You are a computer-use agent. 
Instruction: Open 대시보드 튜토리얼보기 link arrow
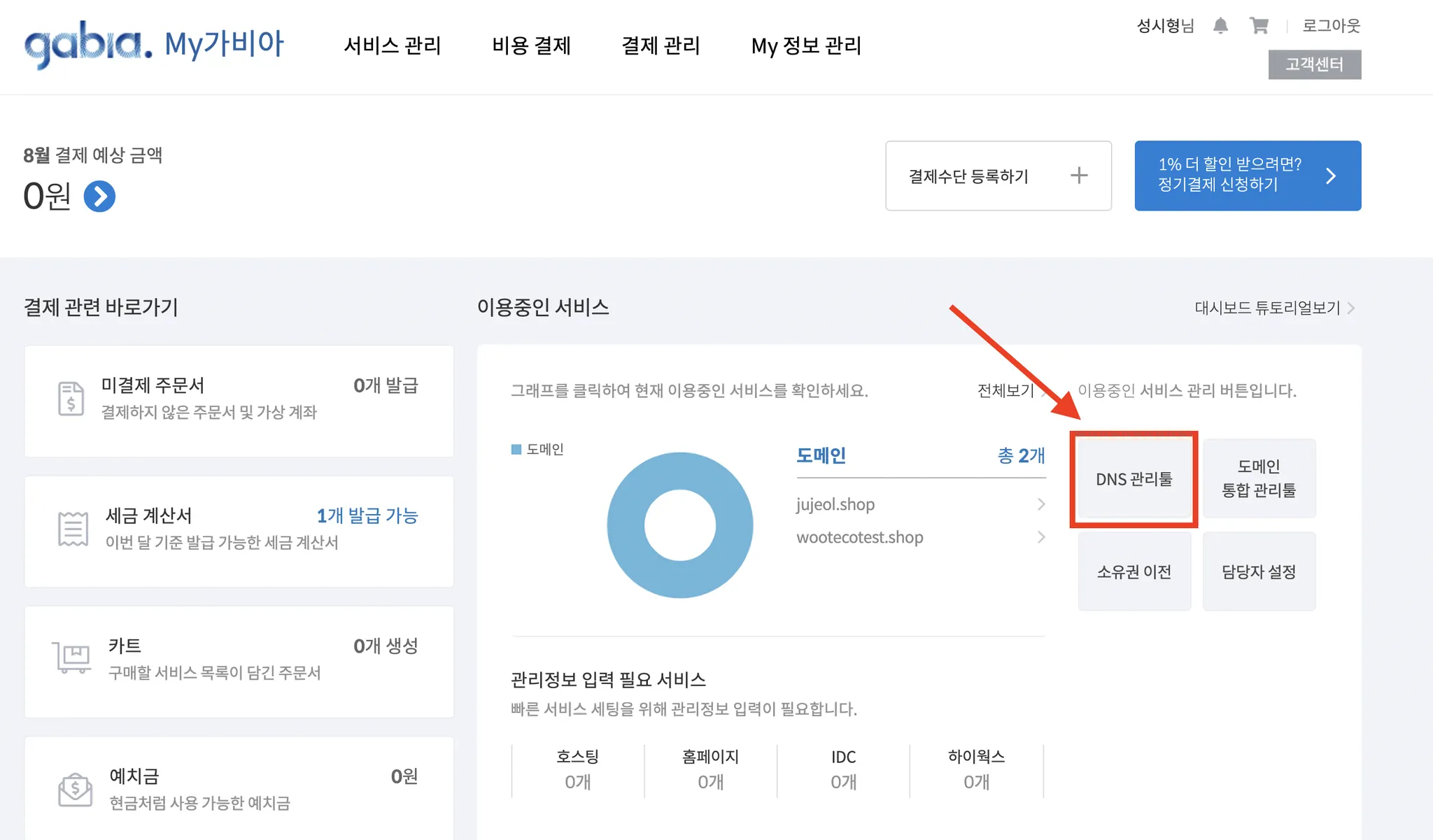click(x=1350, y=308)
